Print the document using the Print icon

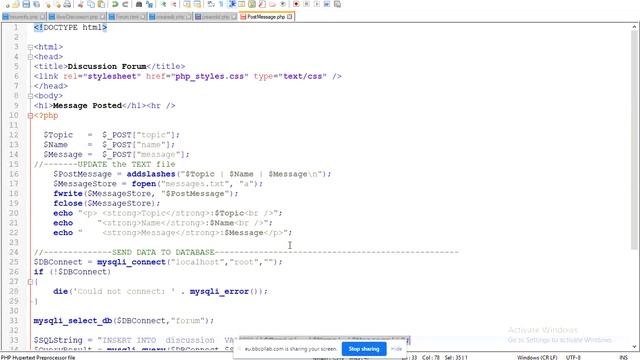click(x=67, y=4)
